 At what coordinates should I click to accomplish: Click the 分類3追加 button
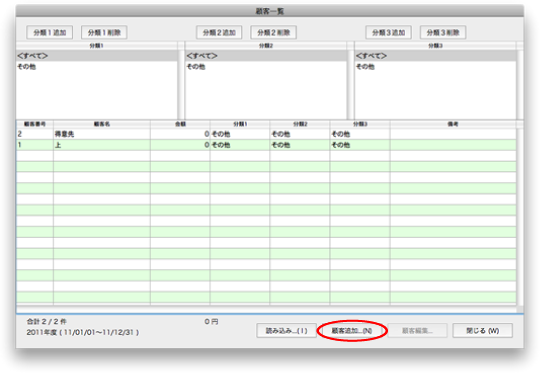pyautogui.click(x=388, y=32)
